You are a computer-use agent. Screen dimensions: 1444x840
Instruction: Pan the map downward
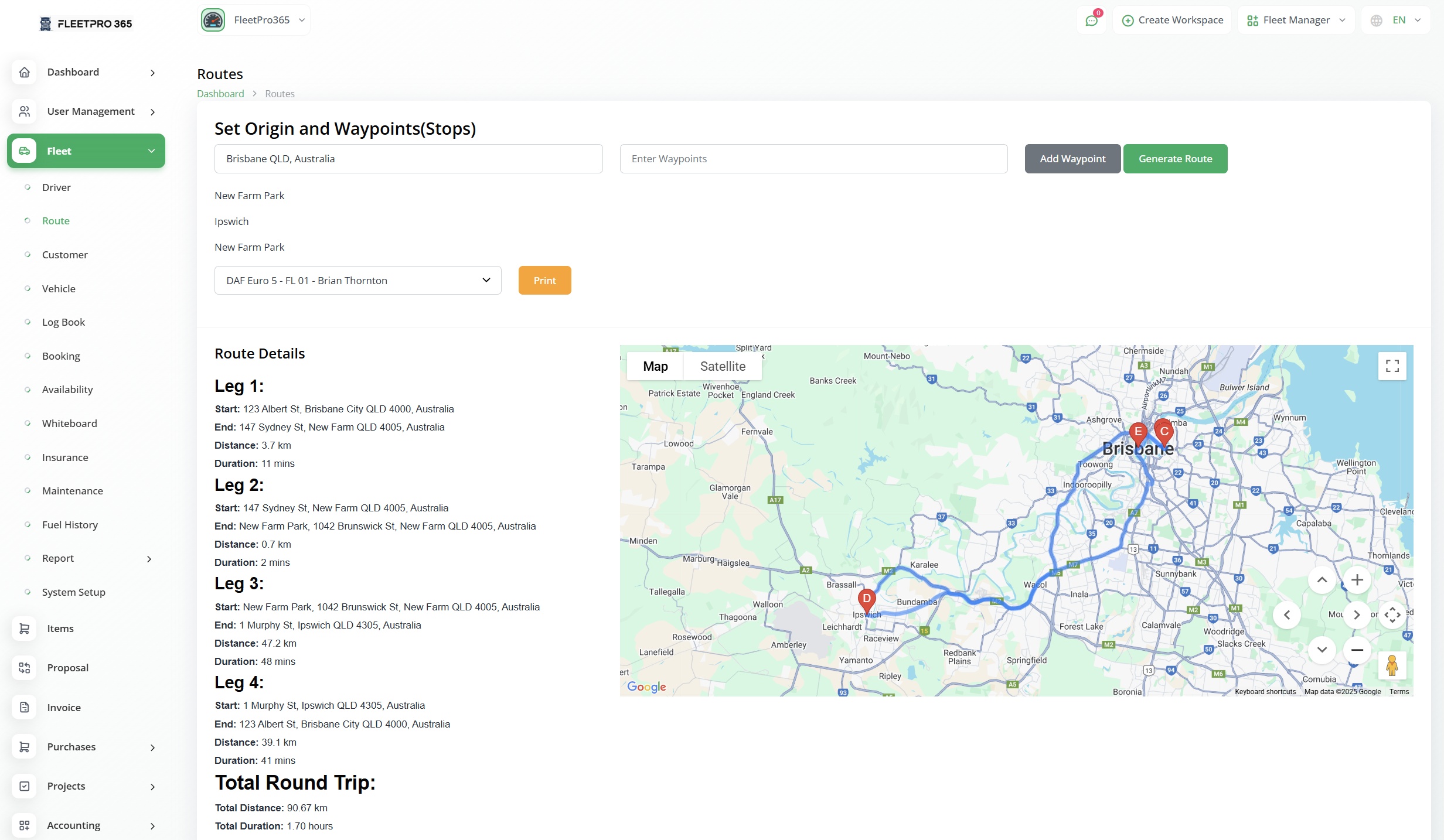point(1322,650)
